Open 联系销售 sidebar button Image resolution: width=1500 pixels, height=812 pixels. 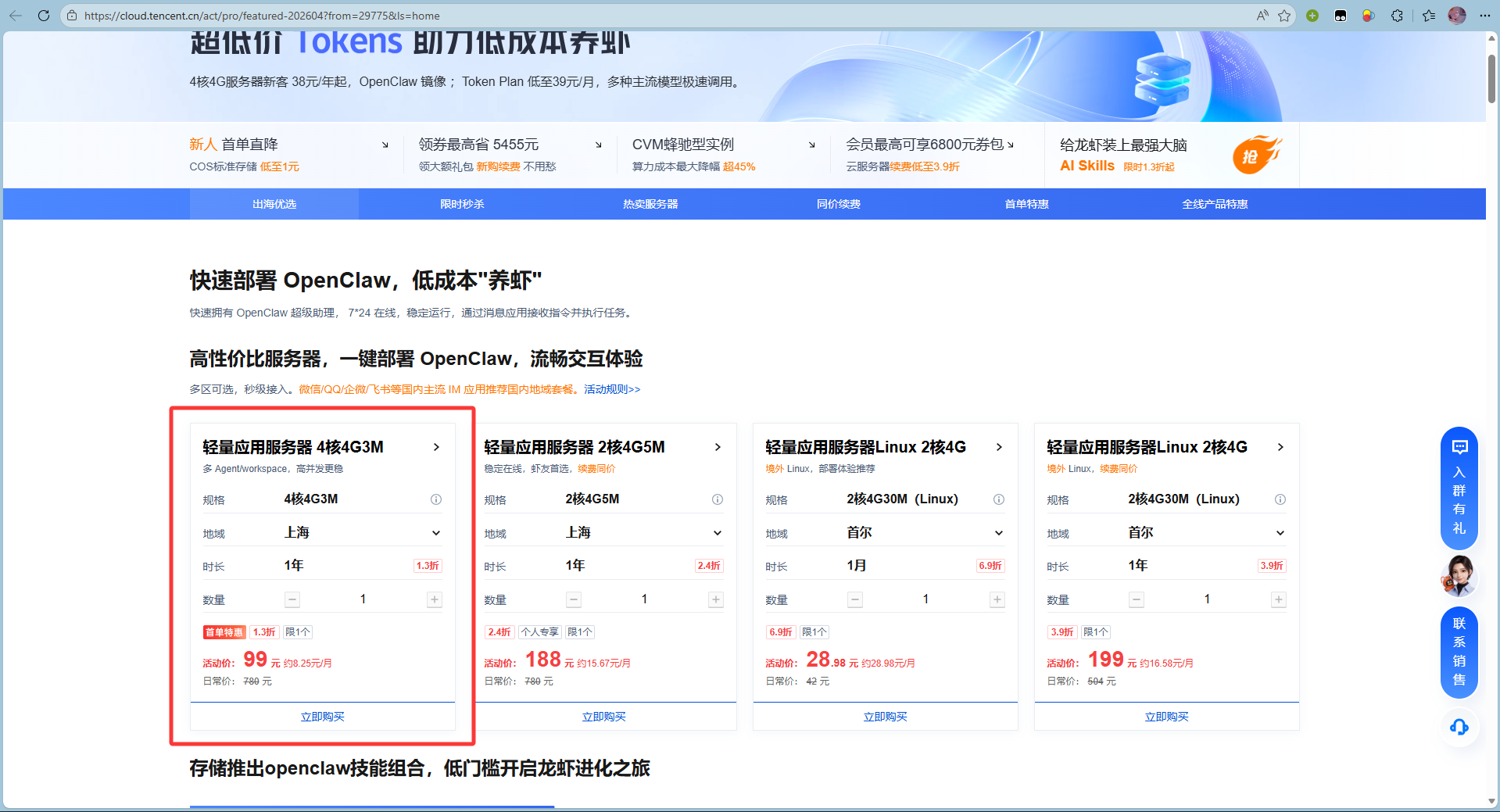click(x=1459, y=652)
